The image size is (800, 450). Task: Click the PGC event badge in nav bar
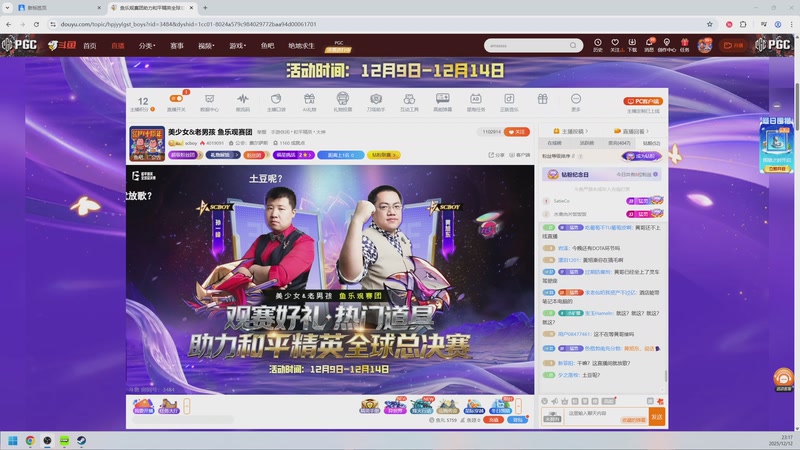point(338,46)
